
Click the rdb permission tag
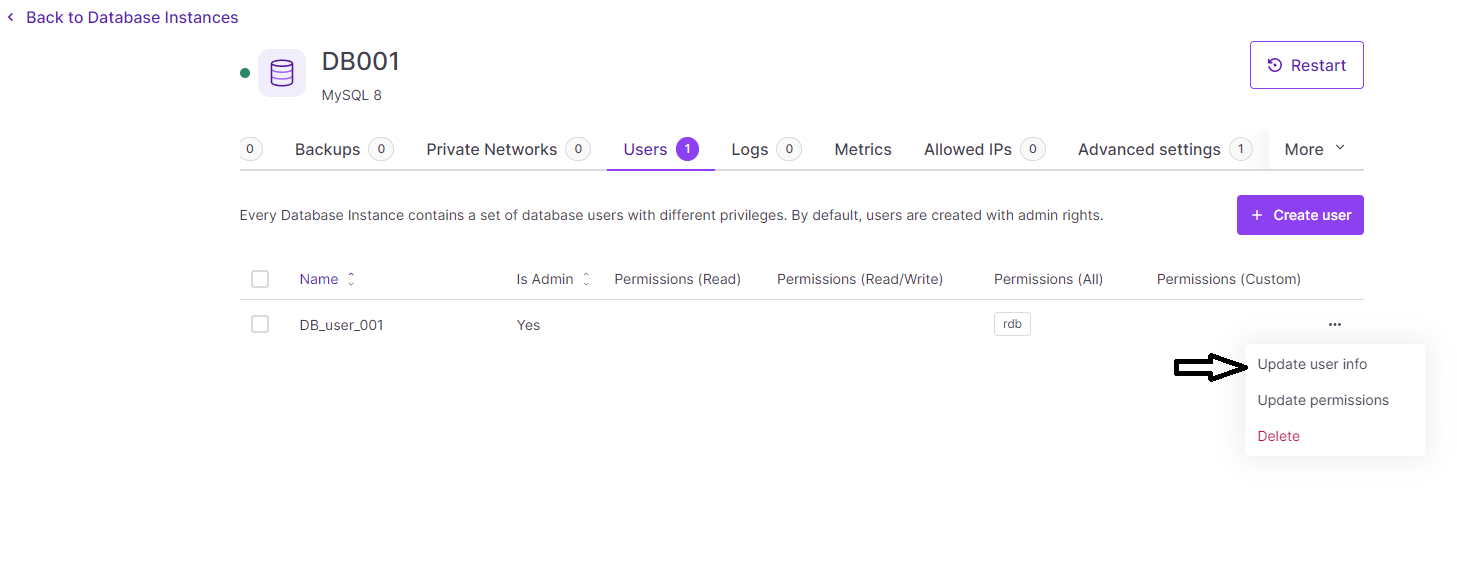[1012, 324]
